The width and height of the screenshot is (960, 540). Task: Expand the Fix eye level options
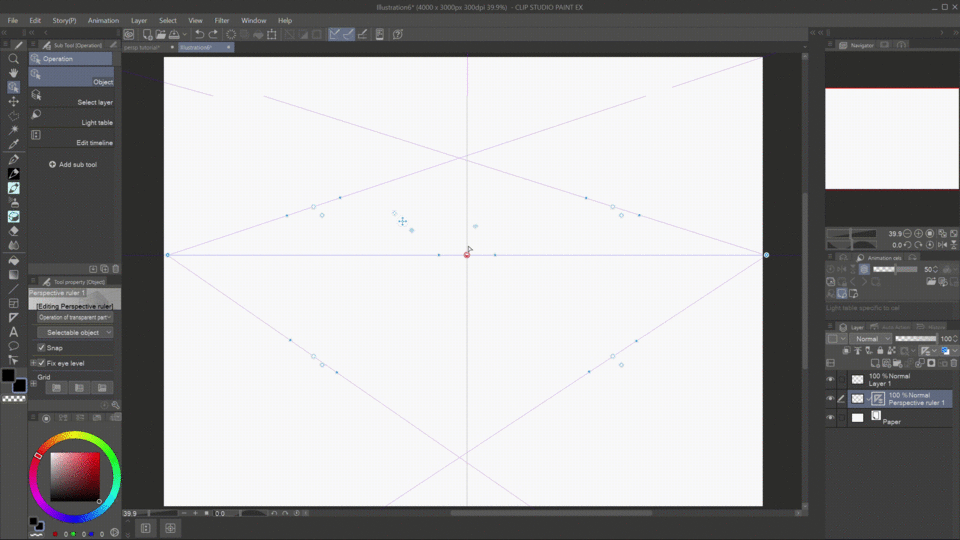coord(34,363)
